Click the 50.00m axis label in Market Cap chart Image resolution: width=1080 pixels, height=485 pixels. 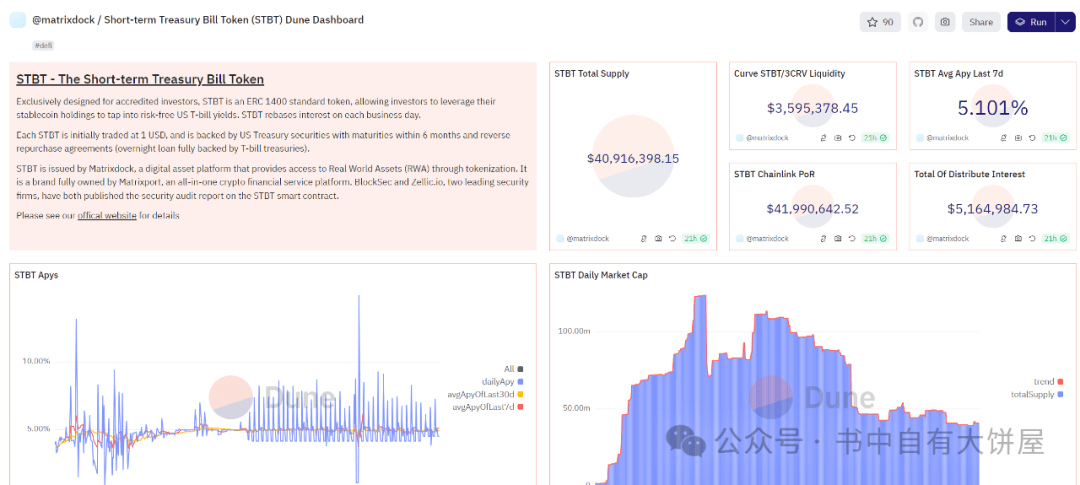pos(577,409)
